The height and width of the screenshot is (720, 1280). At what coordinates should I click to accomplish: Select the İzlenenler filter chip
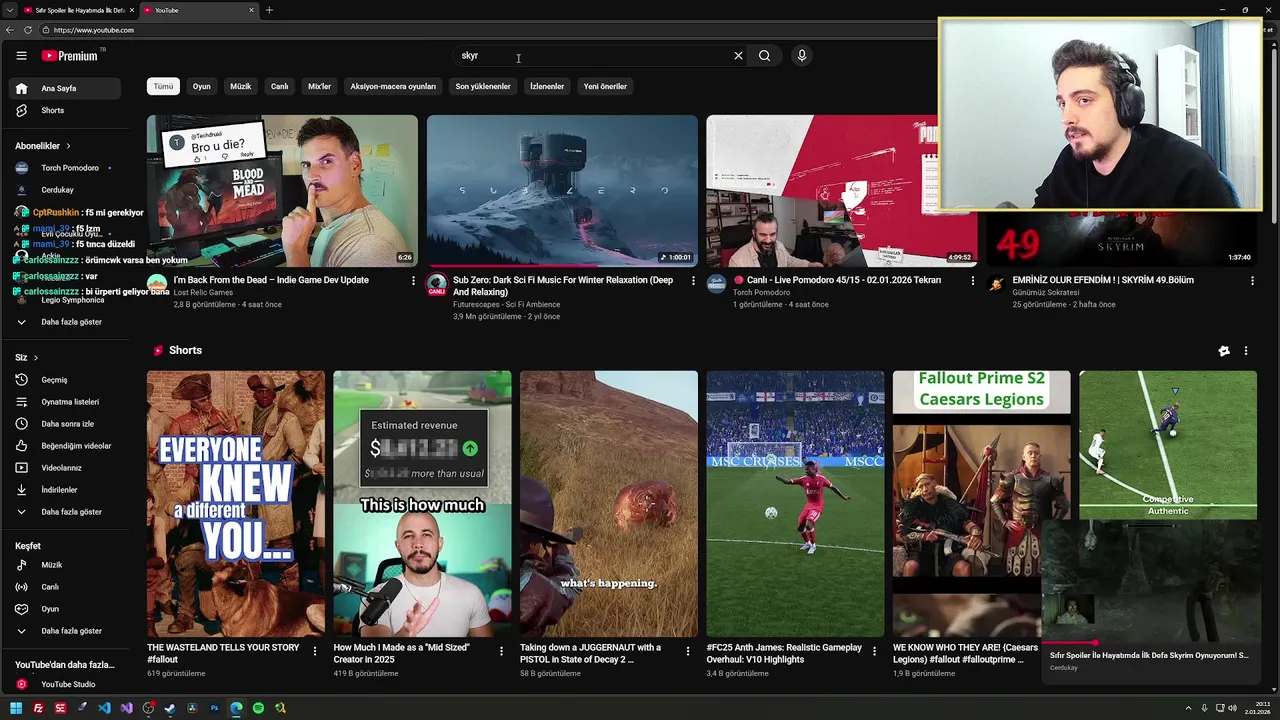(x=547, y=86)
